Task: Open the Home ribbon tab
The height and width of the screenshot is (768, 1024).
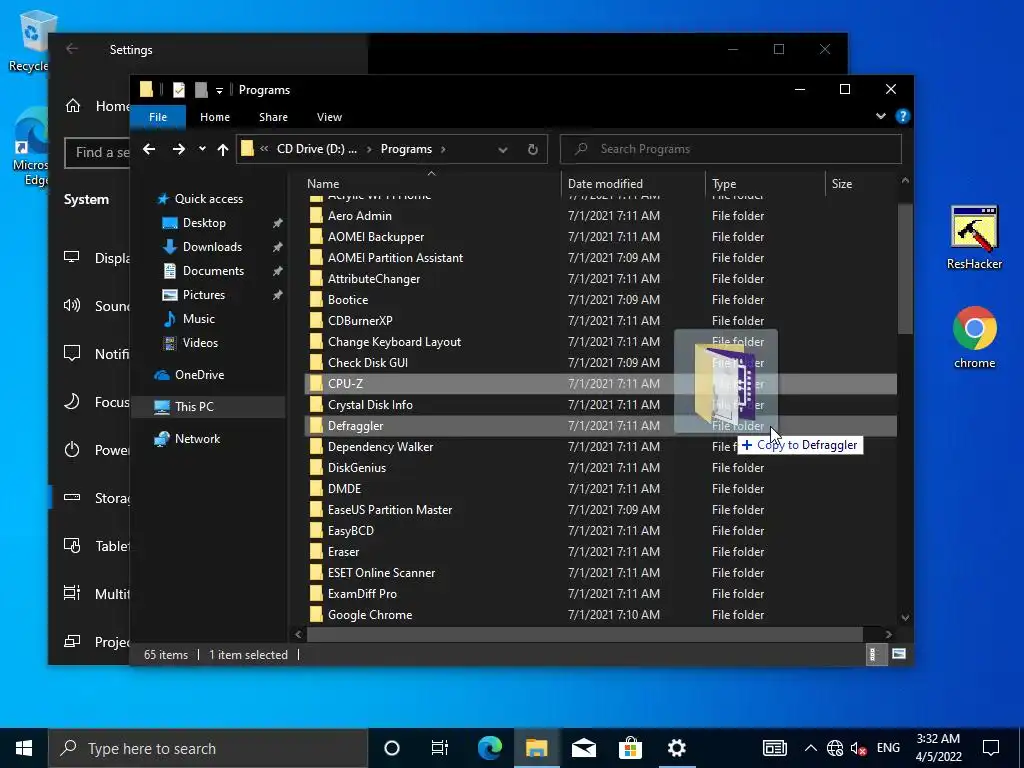Action: click(215, 117)
